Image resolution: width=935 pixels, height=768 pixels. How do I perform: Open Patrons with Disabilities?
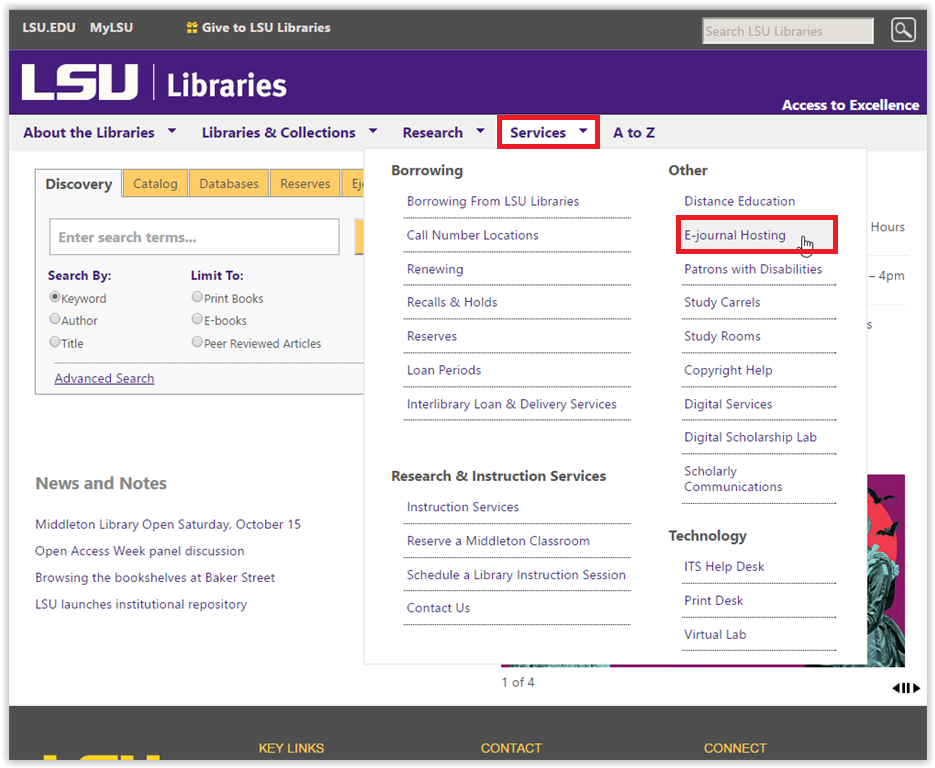753,269
